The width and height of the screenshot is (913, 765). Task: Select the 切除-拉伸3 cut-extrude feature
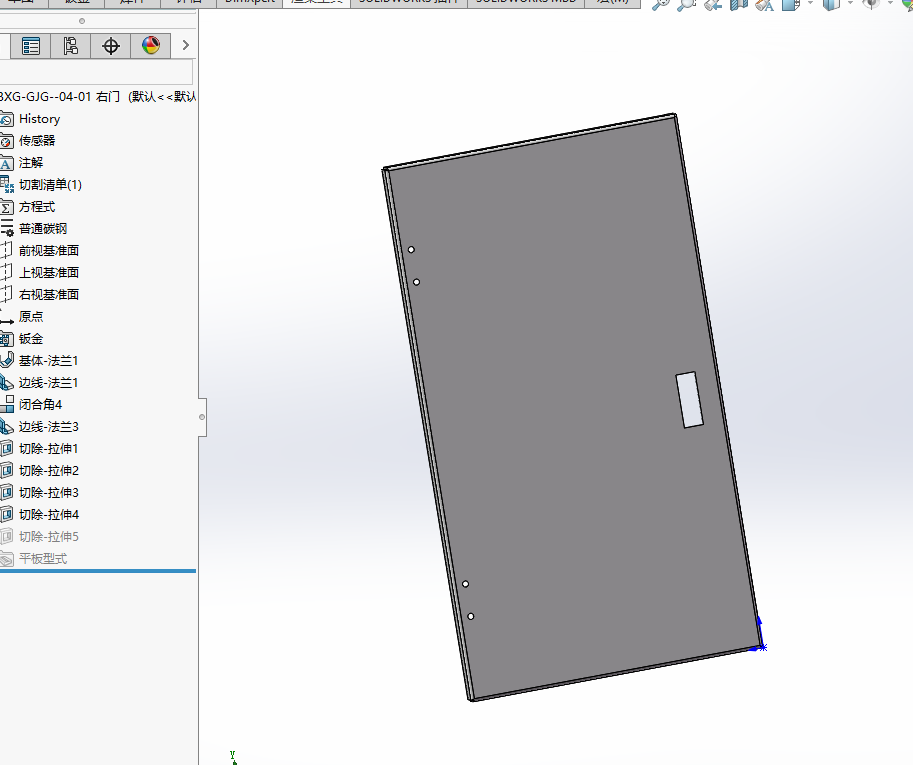[48, 493]
